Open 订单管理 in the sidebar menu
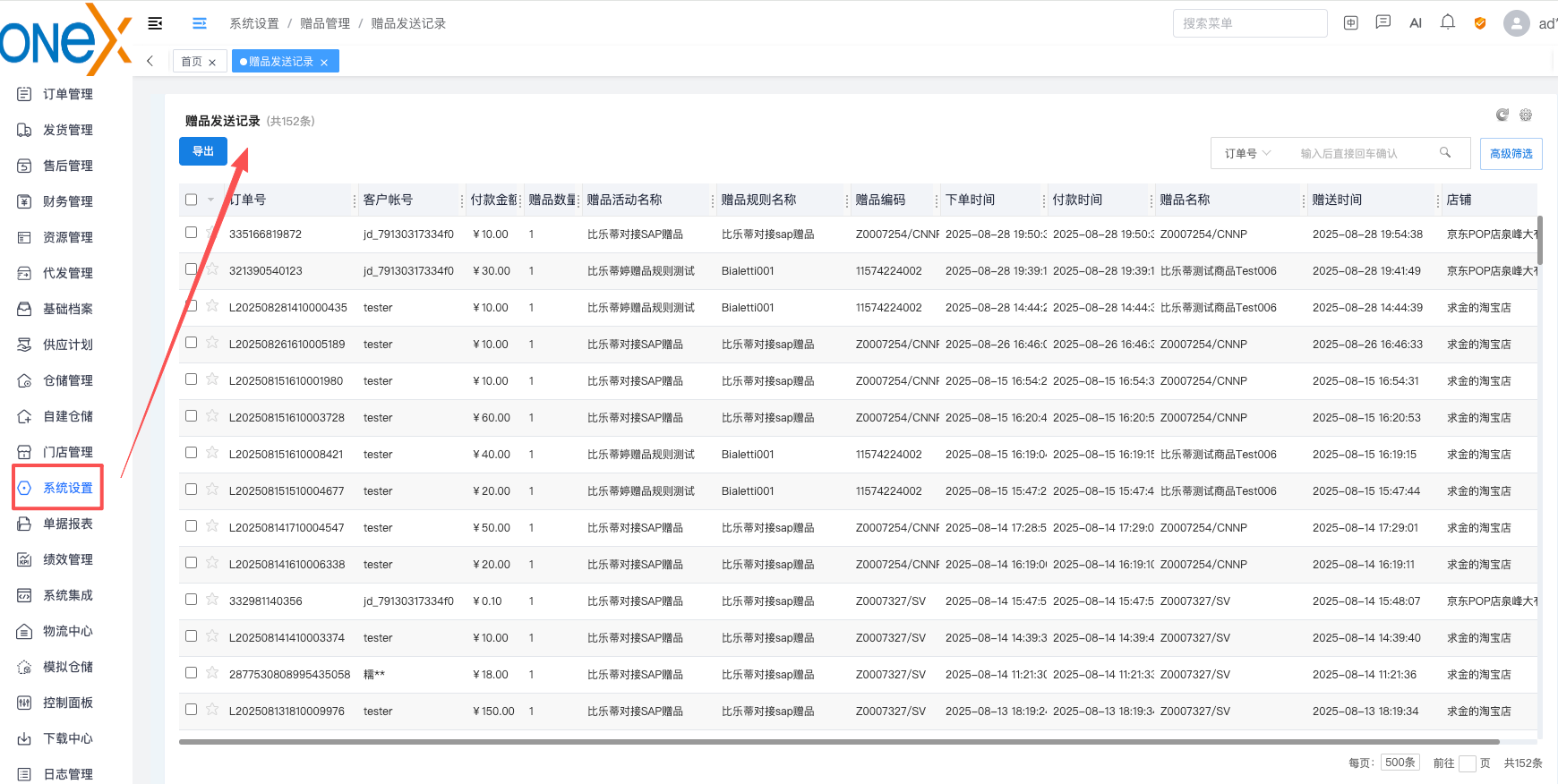This screenshot has height=784, width=1558. [67, 94]
